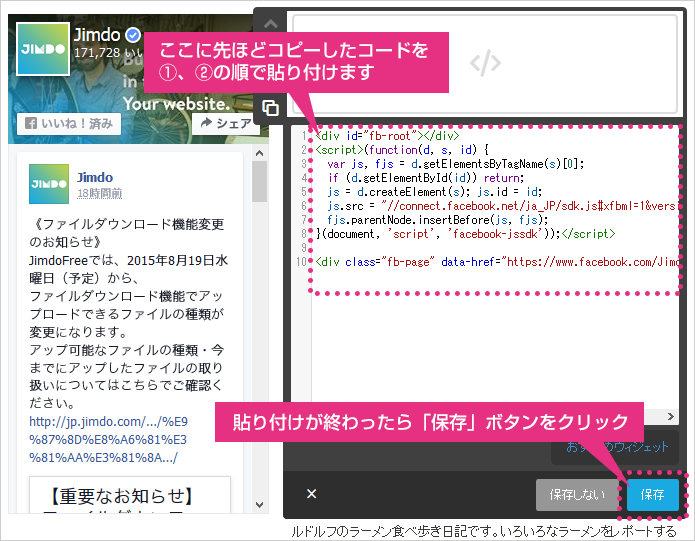
Task: Click code line 4 with getElementById return
Action: coord(426,178)
